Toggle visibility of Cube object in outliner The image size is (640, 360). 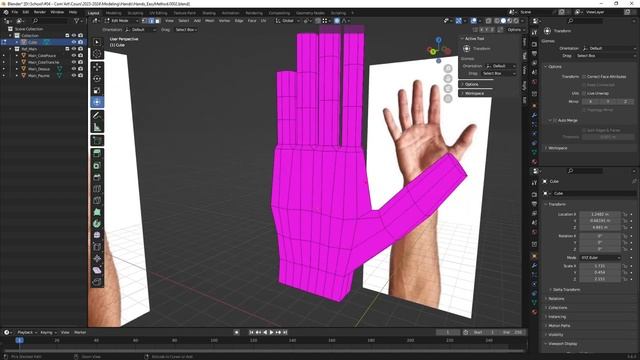click(74, 42)
